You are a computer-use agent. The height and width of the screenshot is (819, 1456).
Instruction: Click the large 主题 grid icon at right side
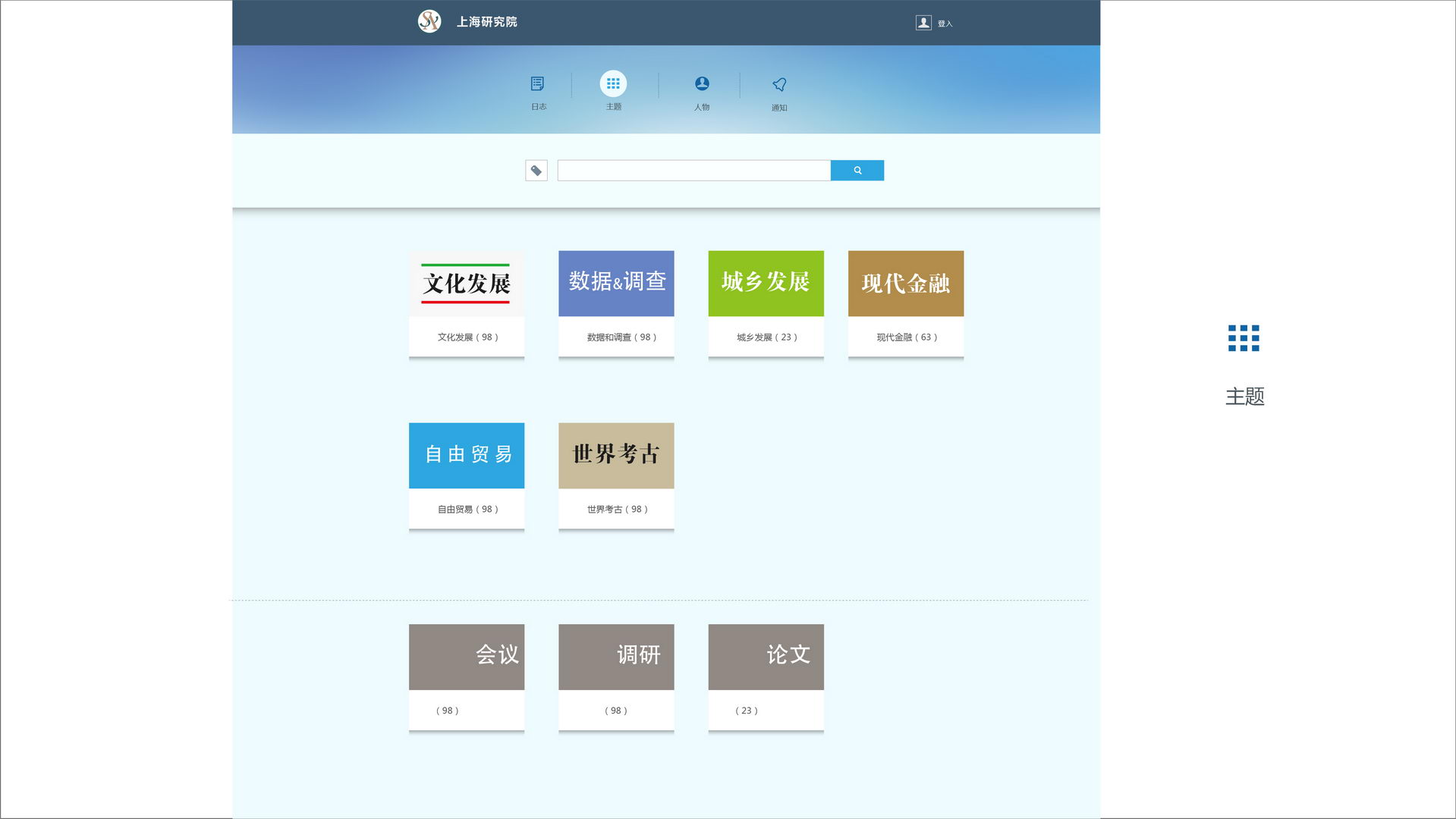[x=1244, y=338]
